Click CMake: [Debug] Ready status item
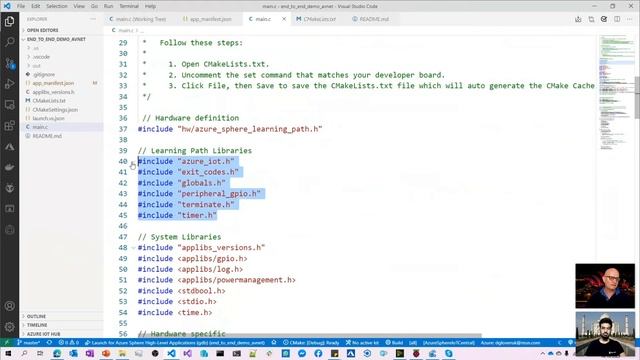Image resolution: width=640 pixels, height=360 pixels. point(311,342)
